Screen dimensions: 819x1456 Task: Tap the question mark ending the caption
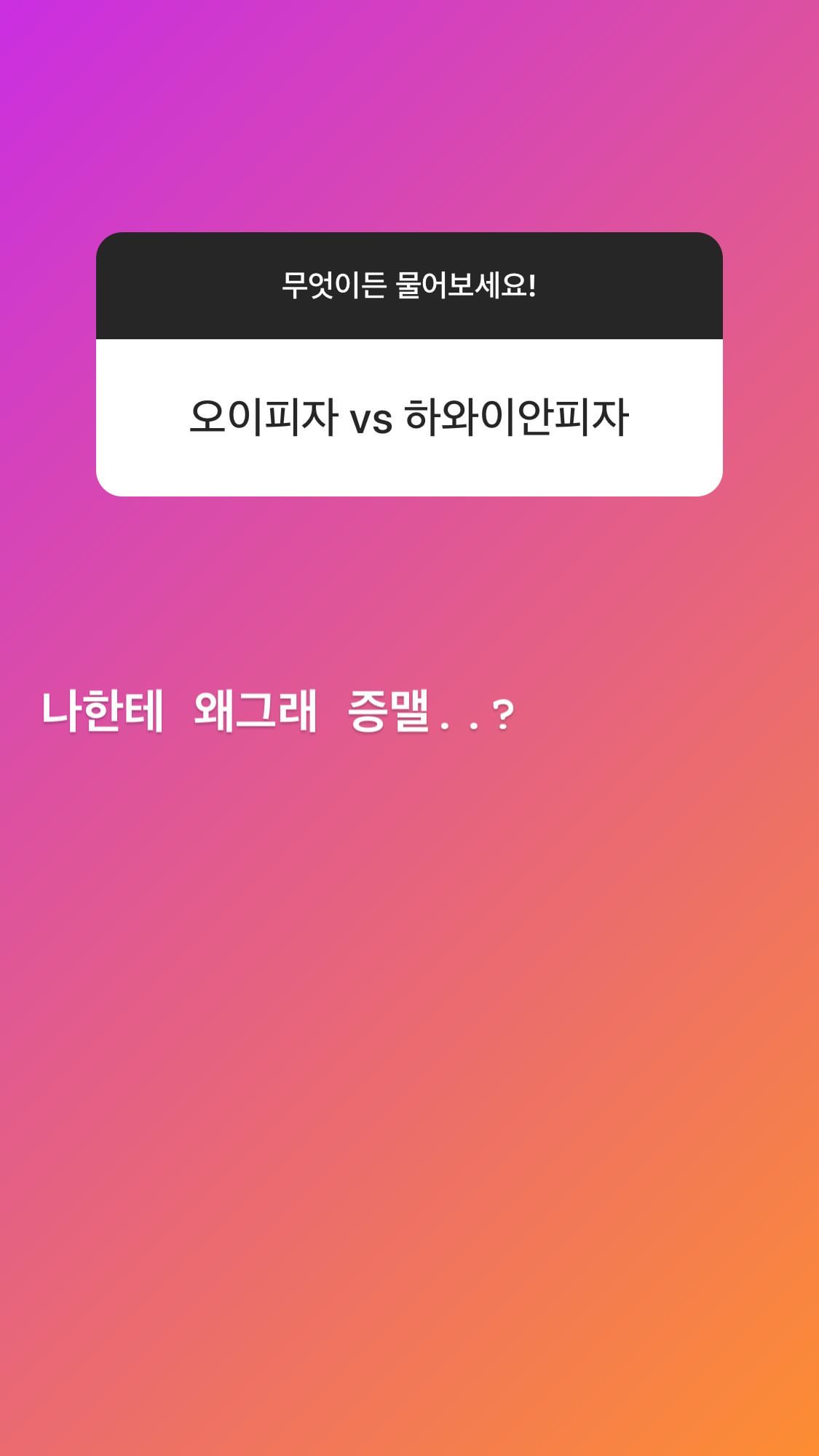[504, 716]
